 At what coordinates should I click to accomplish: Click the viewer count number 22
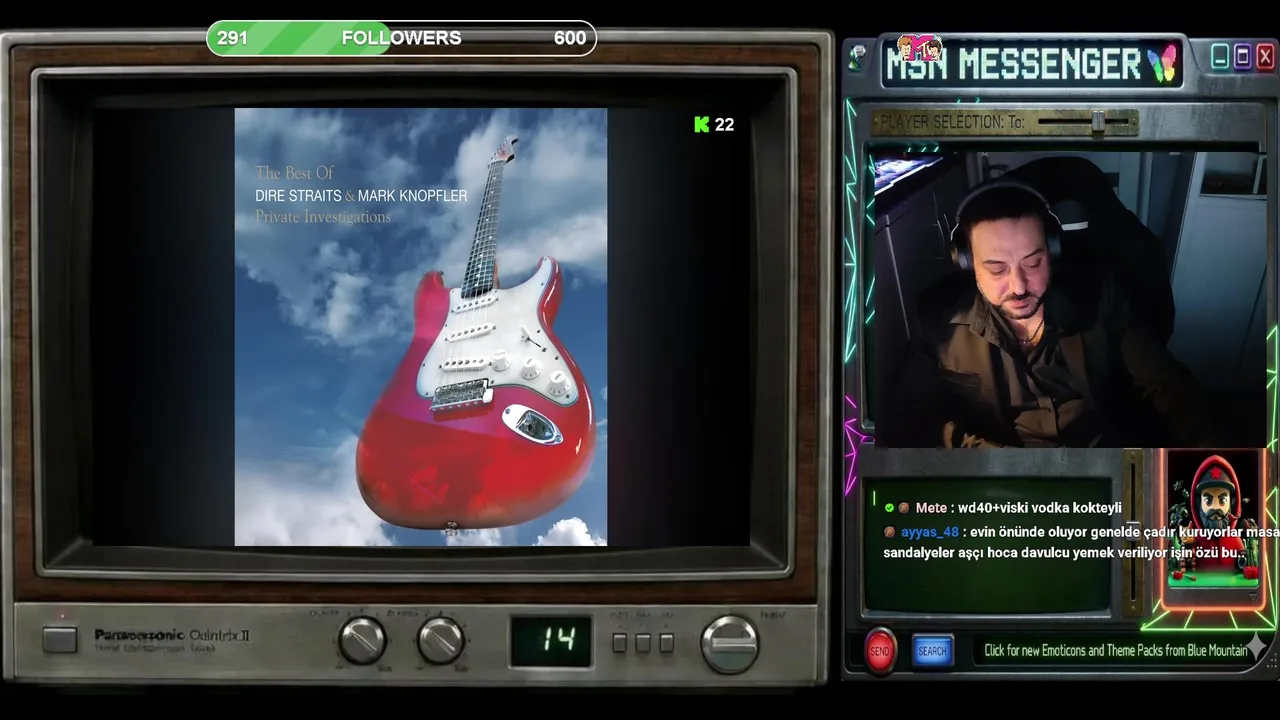coord(724,124)
